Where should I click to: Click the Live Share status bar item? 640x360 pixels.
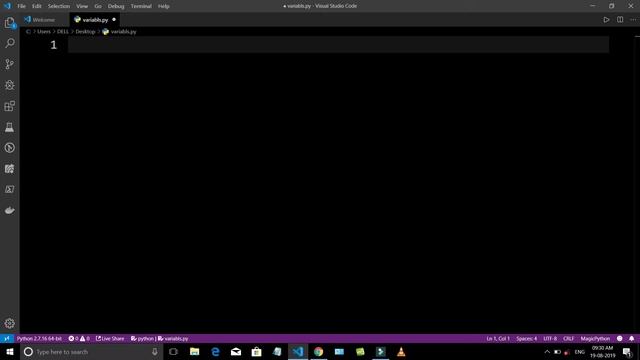[110, 338]
